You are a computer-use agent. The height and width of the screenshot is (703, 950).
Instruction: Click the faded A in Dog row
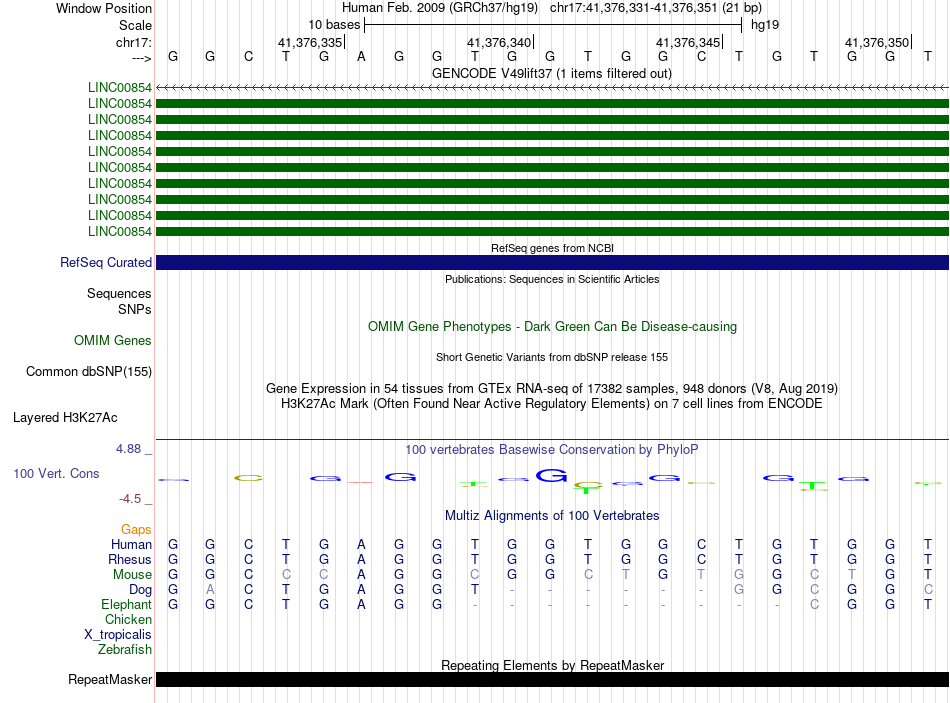[x=210, y=590]
